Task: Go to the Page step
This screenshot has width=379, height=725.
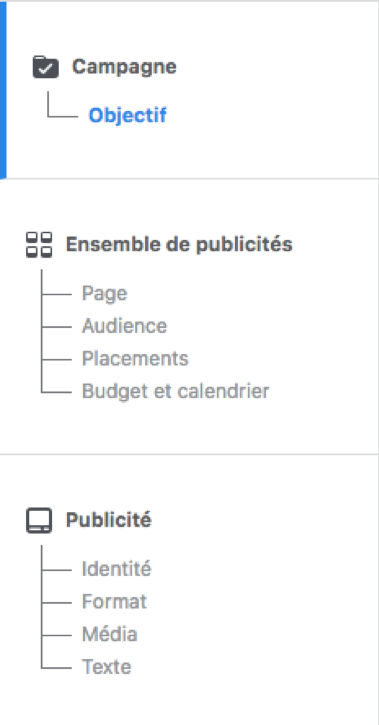Action: coord(104,294)
